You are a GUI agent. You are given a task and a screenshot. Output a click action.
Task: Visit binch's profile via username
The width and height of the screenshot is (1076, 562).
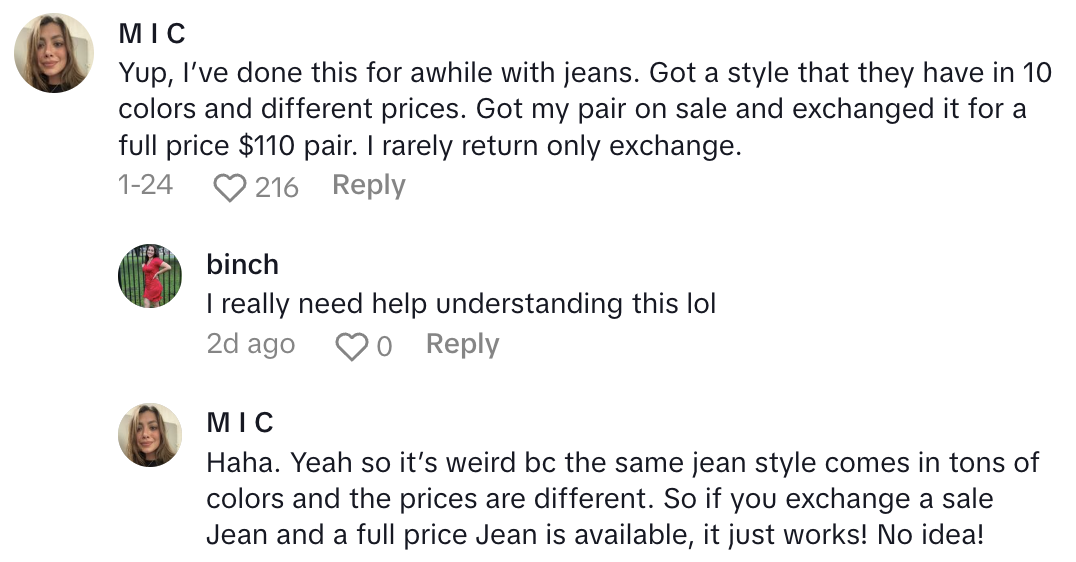(242, 265)
